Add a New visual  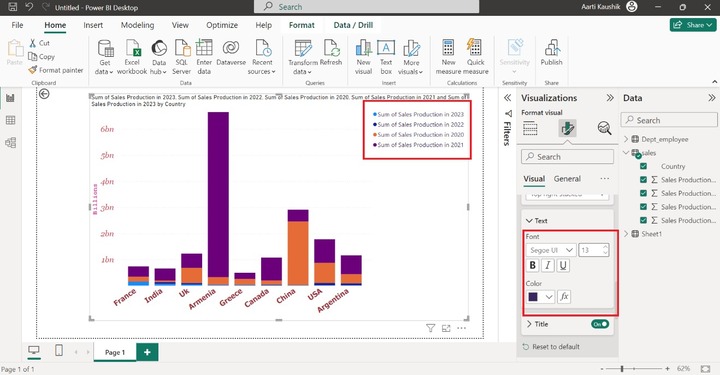(363, 57)
